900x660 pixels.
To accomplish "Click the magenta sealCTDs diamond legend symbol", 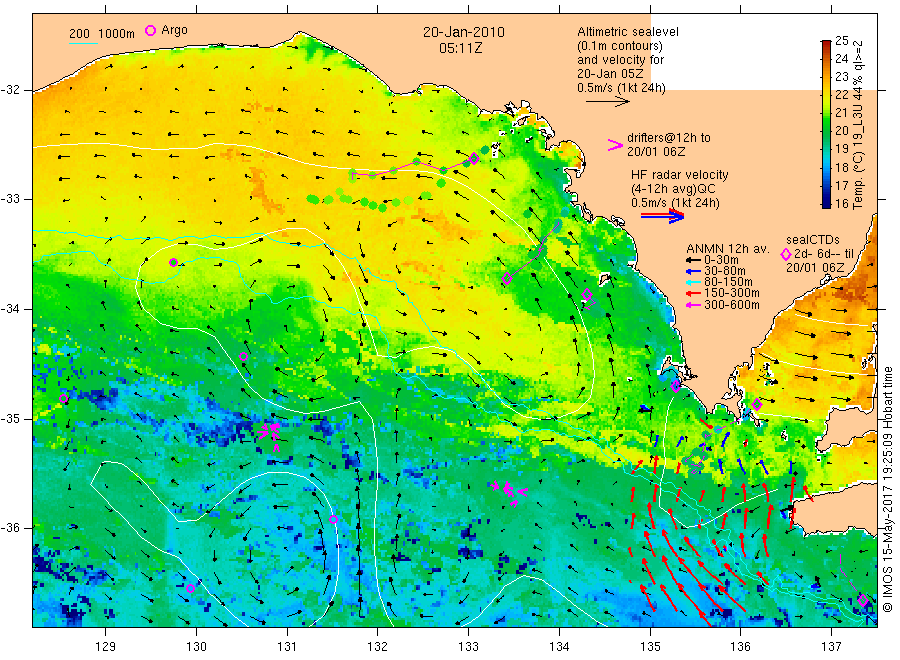I will [x=785, y=254].
